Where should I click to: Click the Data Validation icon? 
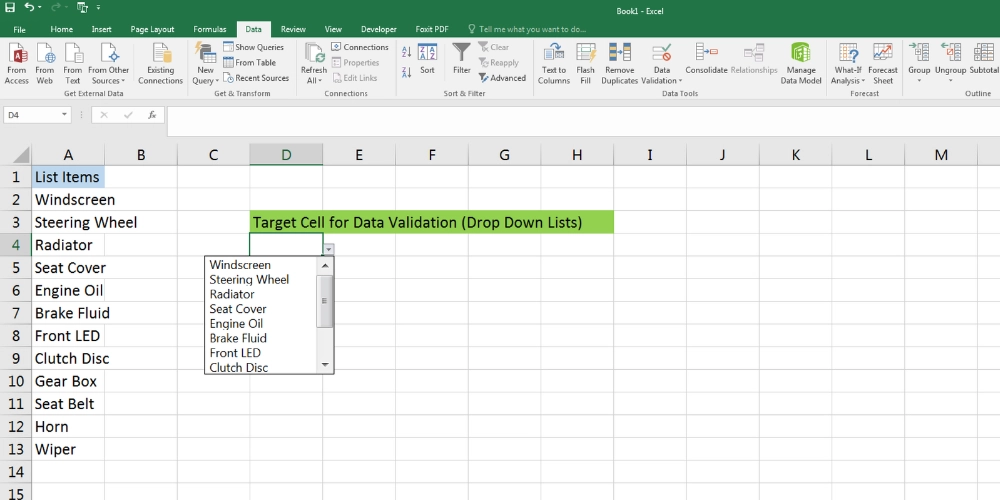click(x=662, y=54)
